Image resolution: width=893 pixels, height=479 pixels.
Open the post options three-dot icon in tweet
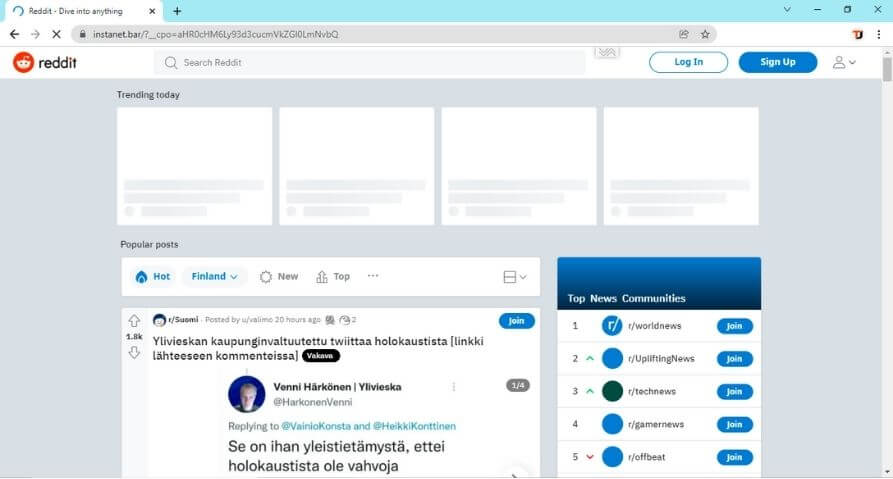point(453,386)
